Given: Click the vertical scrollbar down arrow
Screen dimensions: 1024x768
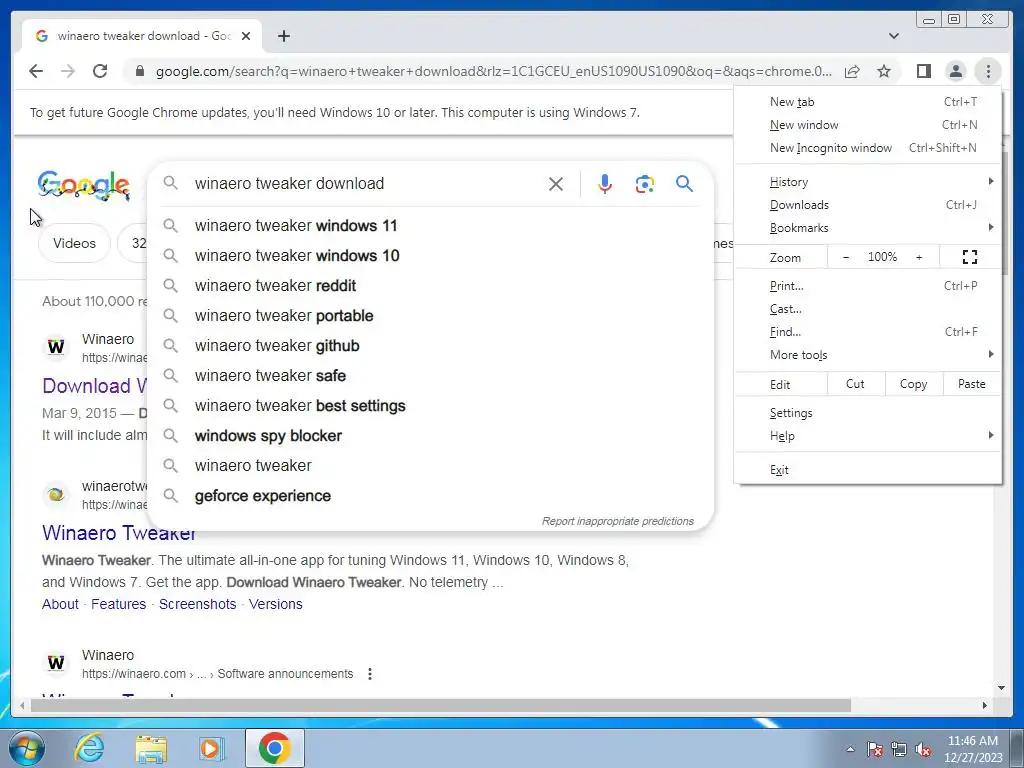Looking at the screenshot, I should coord(1001,688).
